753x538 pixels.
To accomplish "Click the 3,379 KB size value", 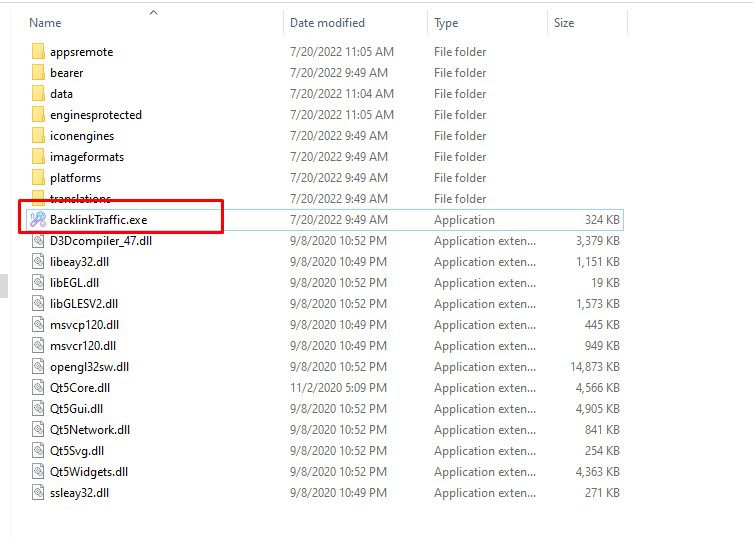I will coord(598,241).
